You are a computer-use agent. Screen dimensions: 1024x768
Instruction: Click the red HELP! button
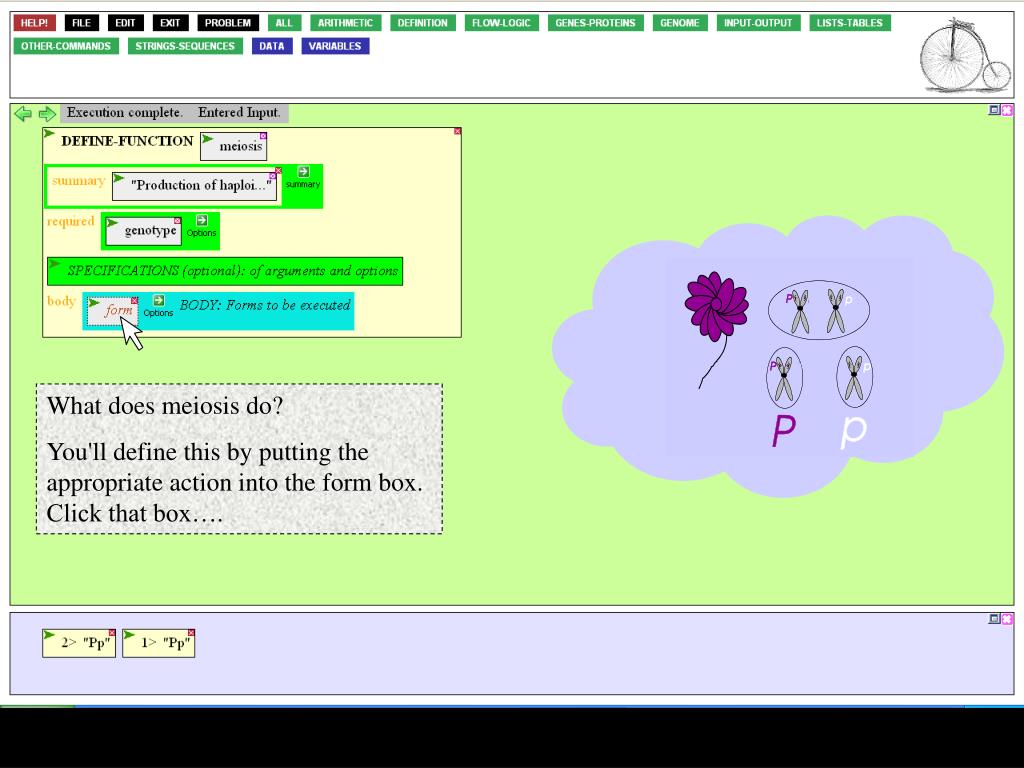[34, 23]
